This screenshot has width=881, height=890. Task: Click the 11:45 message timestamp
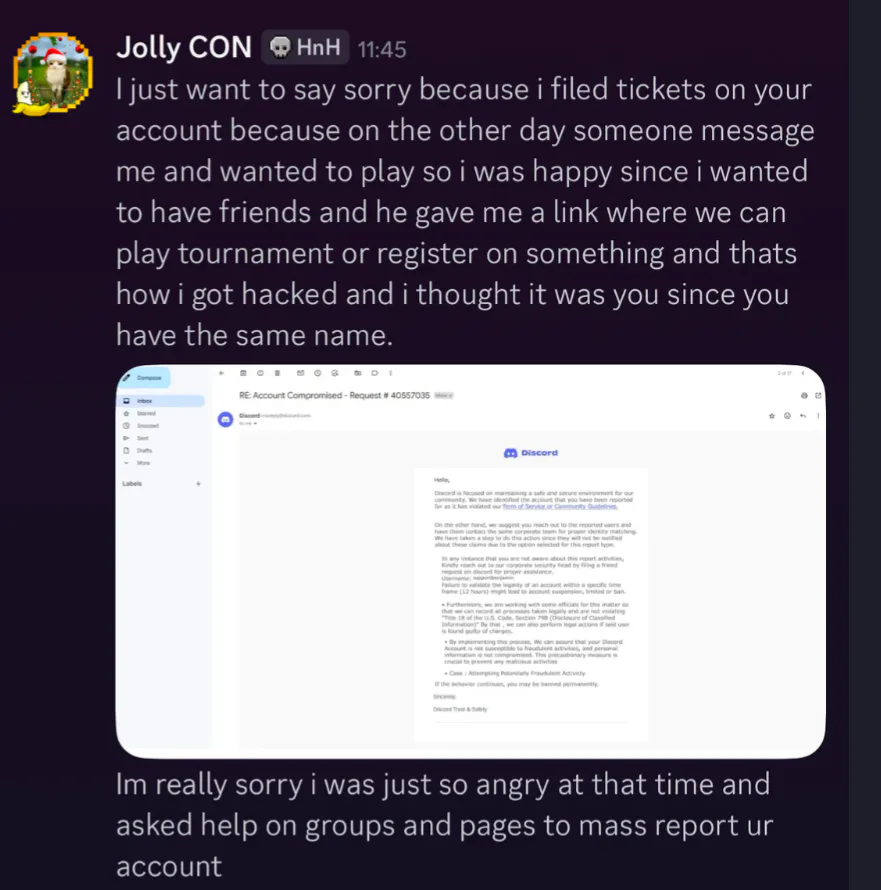pos(381,48)
